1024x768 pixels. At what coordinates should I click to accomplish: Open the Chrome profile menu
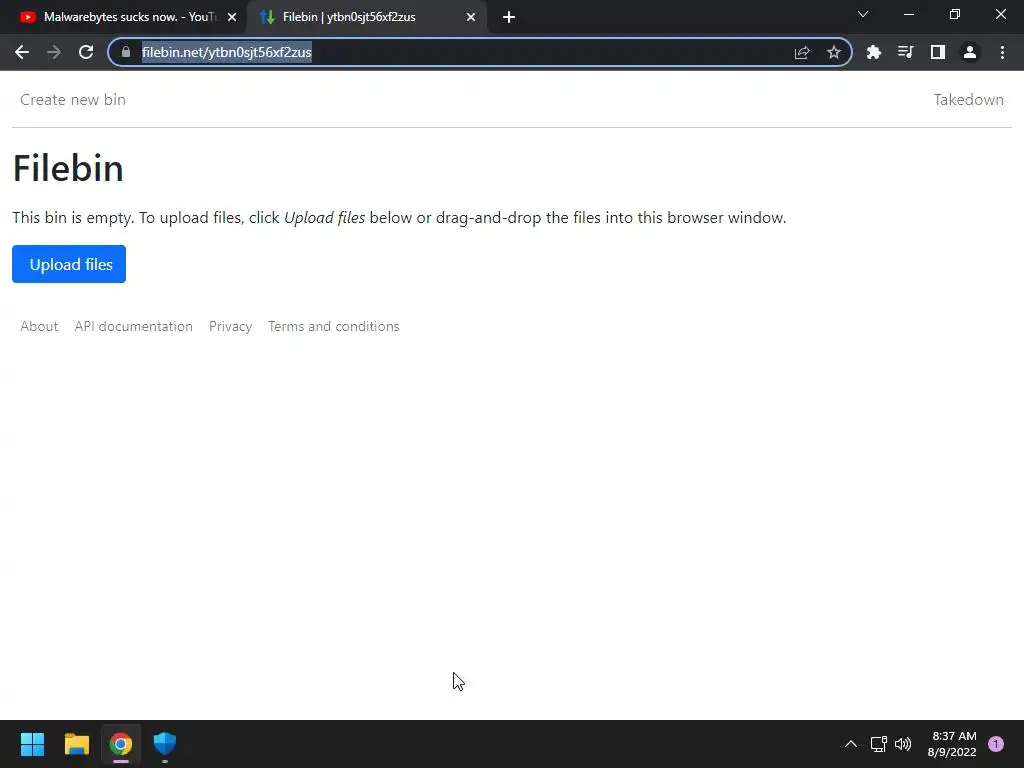click(x=970, y=52)
